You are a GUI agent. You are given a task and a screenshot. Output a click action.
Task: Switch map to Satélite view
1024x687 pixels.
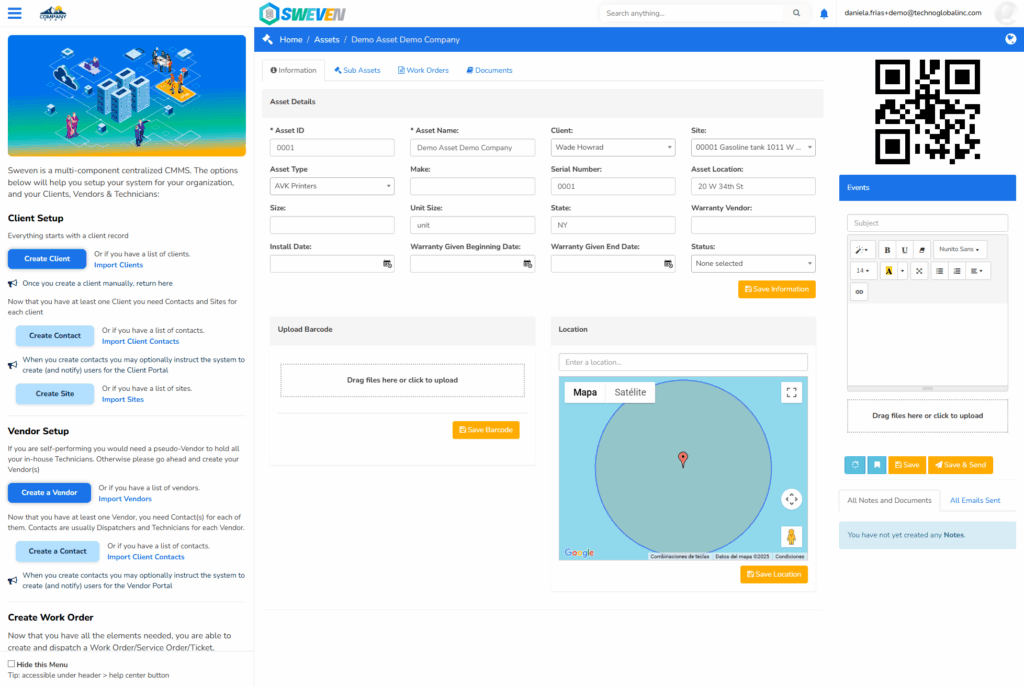630,392
